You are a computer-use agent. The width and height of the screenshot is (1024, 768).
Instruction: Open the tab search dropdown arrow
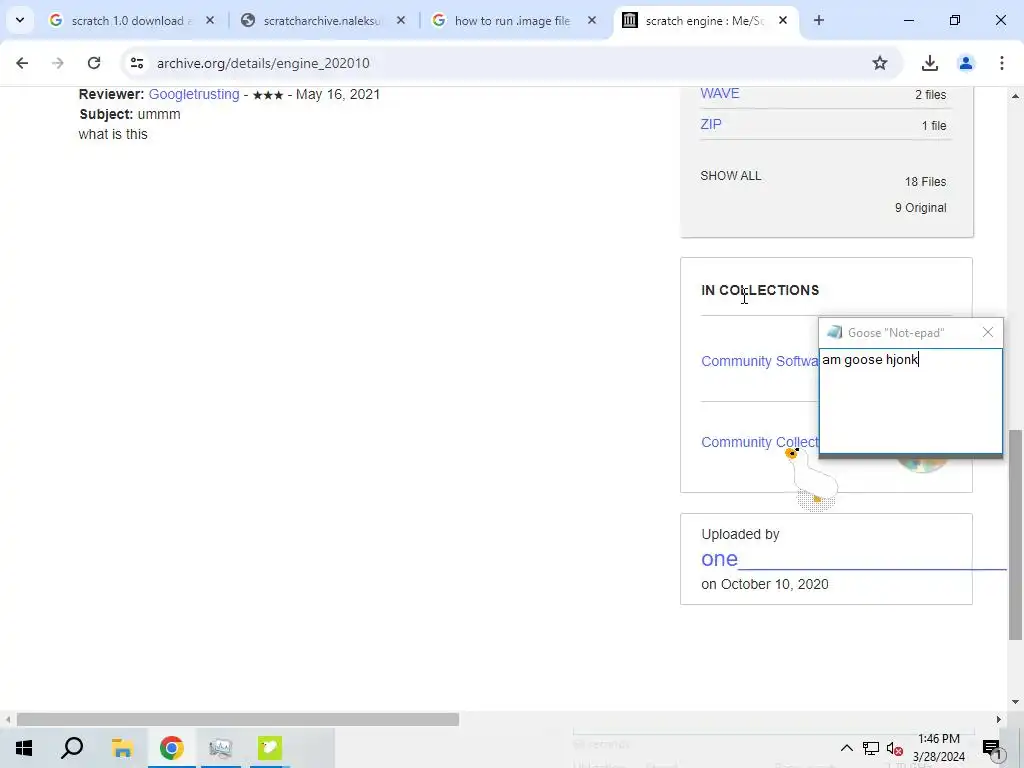click(20, 20)
